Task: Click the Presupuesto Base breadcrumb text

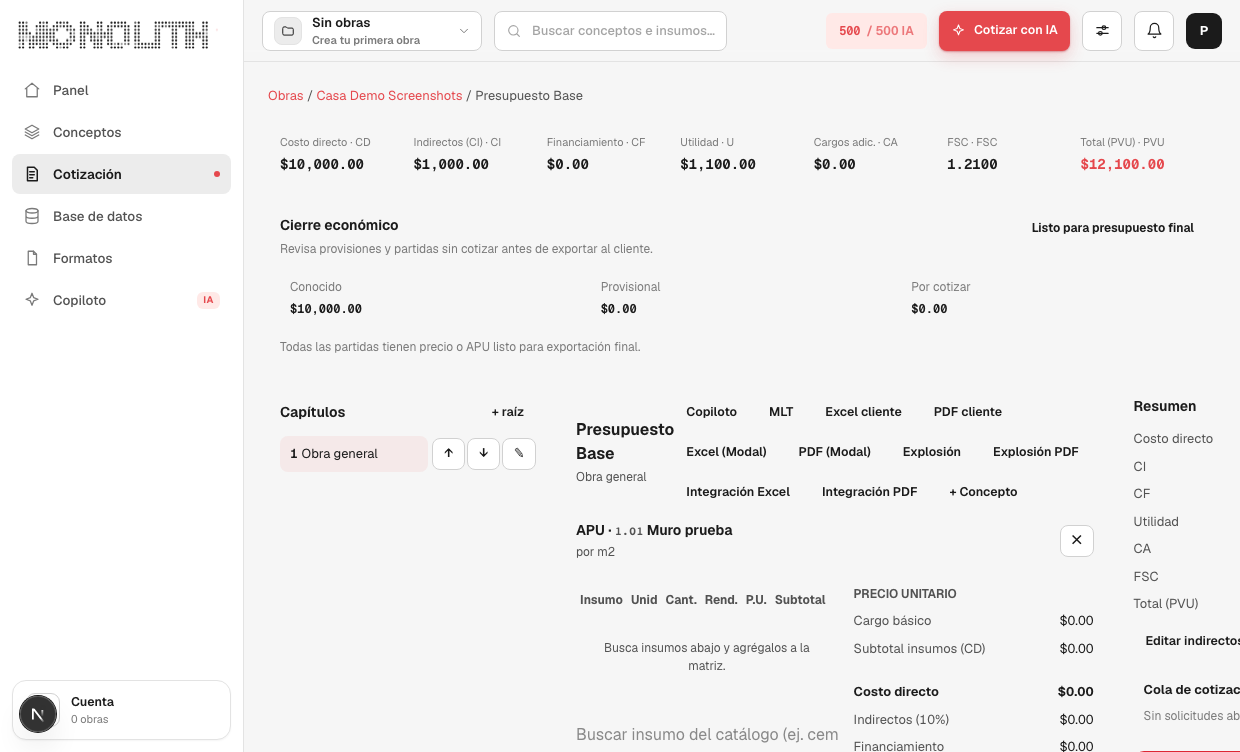Action: tap(529, 96)
